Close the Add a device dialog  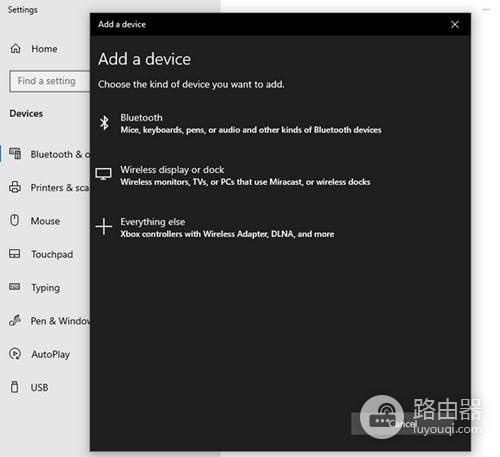[455, 24]
